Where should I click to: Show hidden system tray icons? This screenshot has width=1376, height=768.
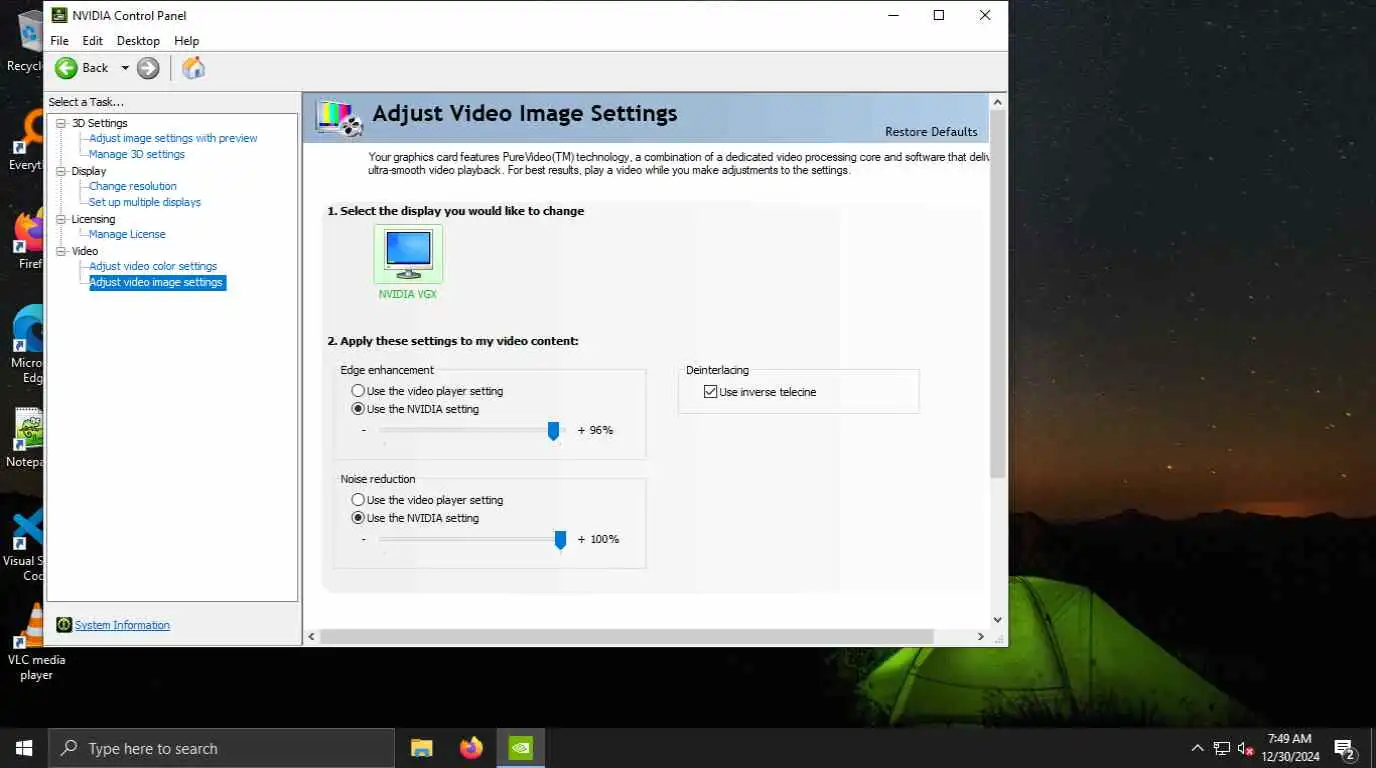pyautogui.click(x=1197, y=748)
